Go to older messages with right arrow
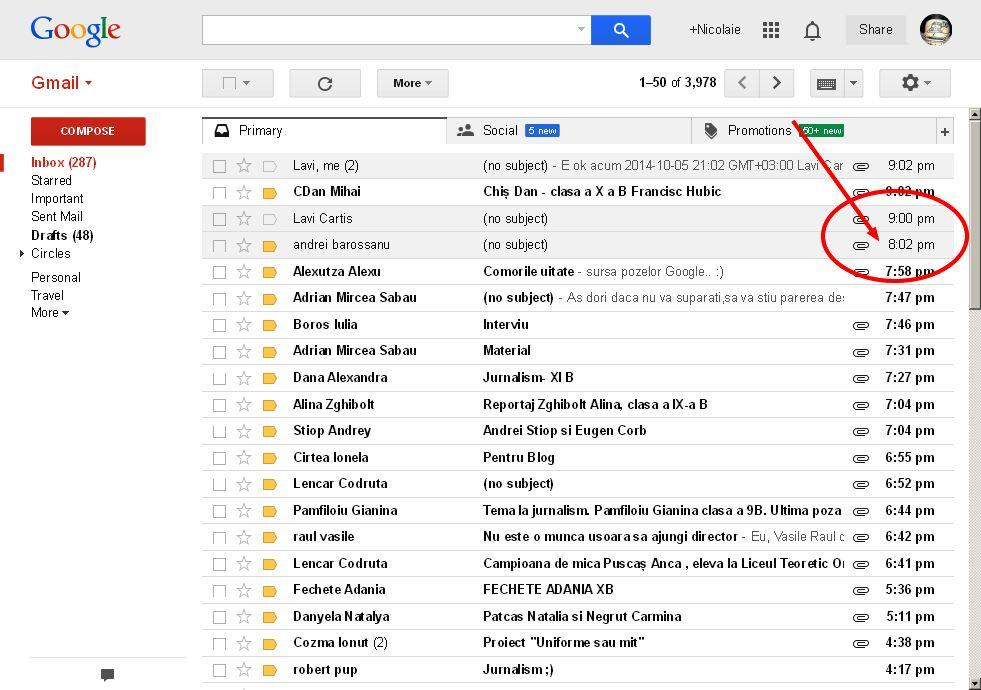This screenshot has height=690, width=981. [776, 83]
